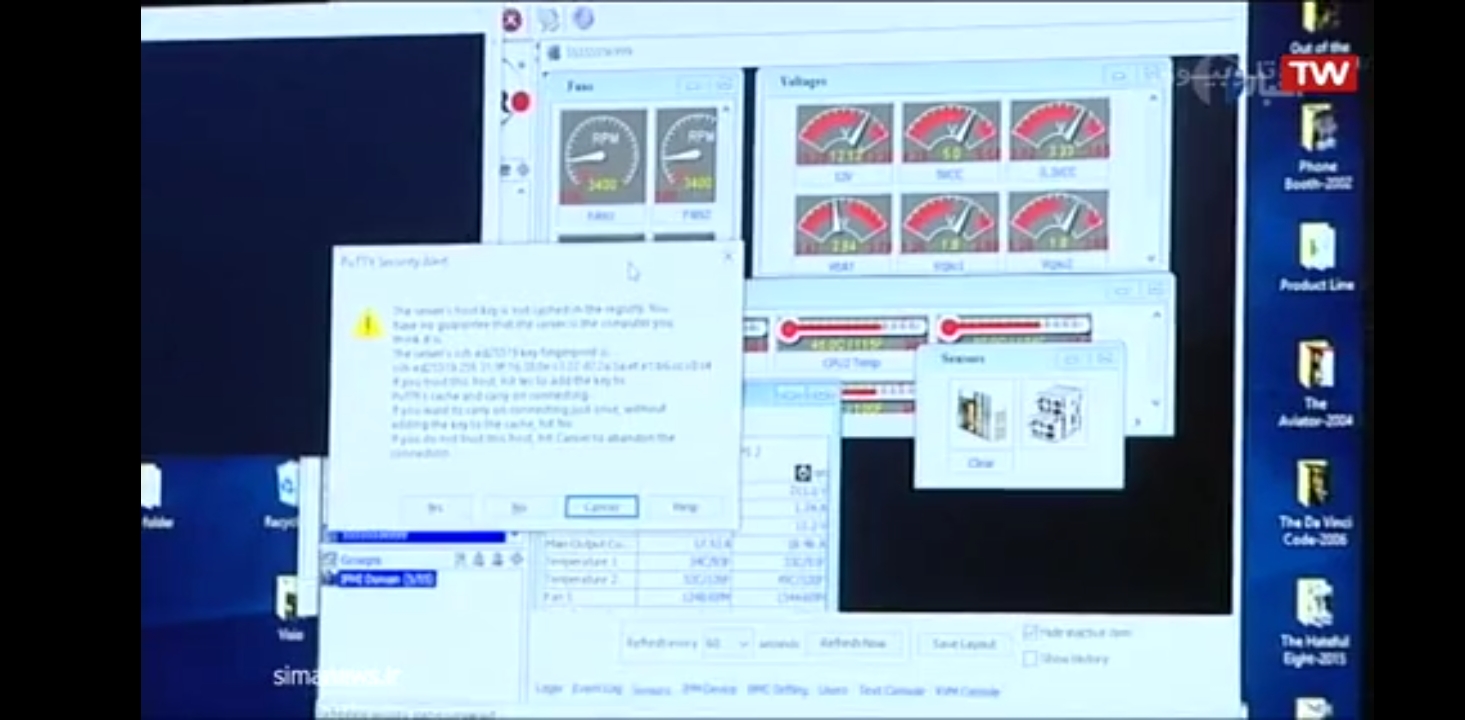Screen dimensions: 1465x720
Task: Click the Temperature 1 row in sensor table
Action: pyautogui.click(x=685, y=562)
